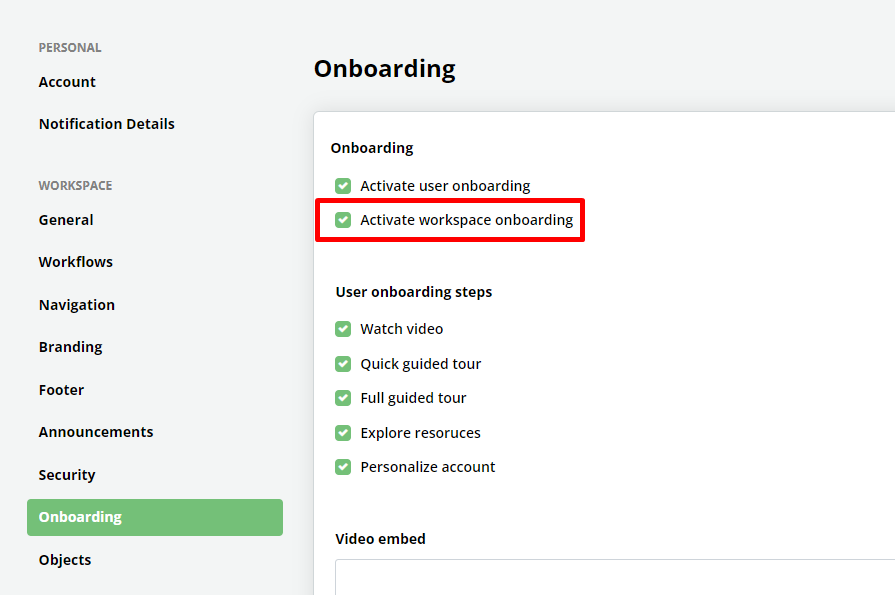
Task: Open Navigation settings
Action: pyautogui.click(x=77, y=305)
